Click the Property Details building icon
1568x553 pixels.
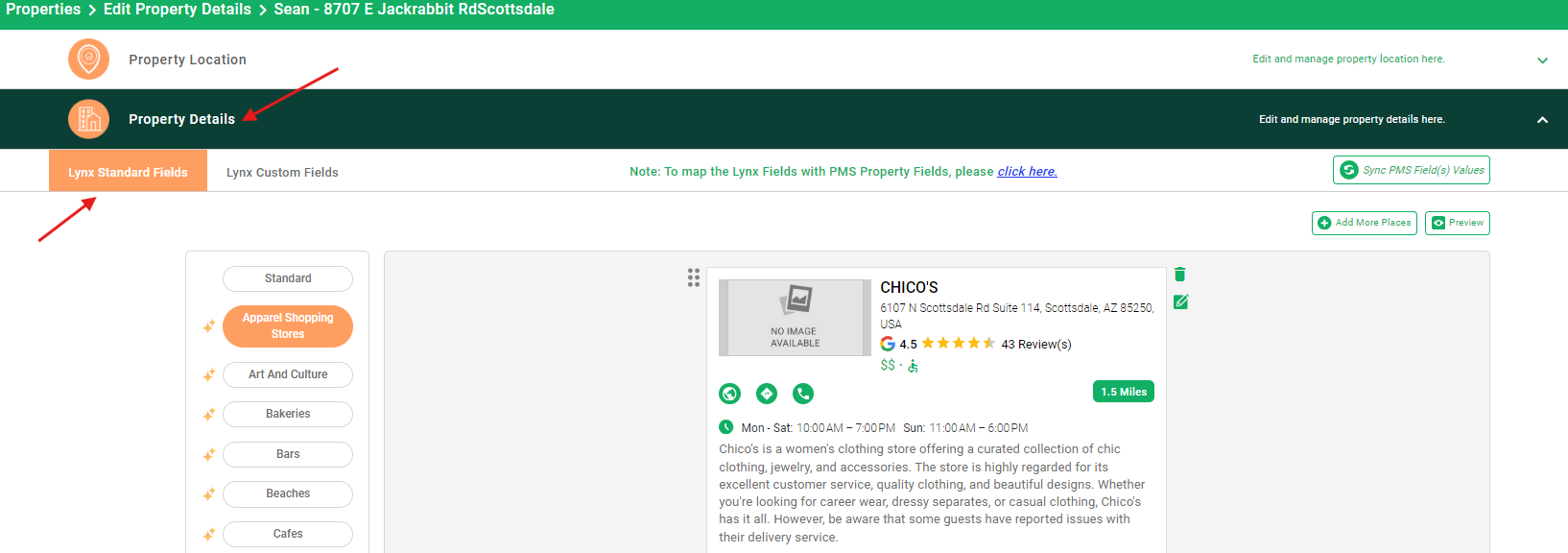pos(88,119)
